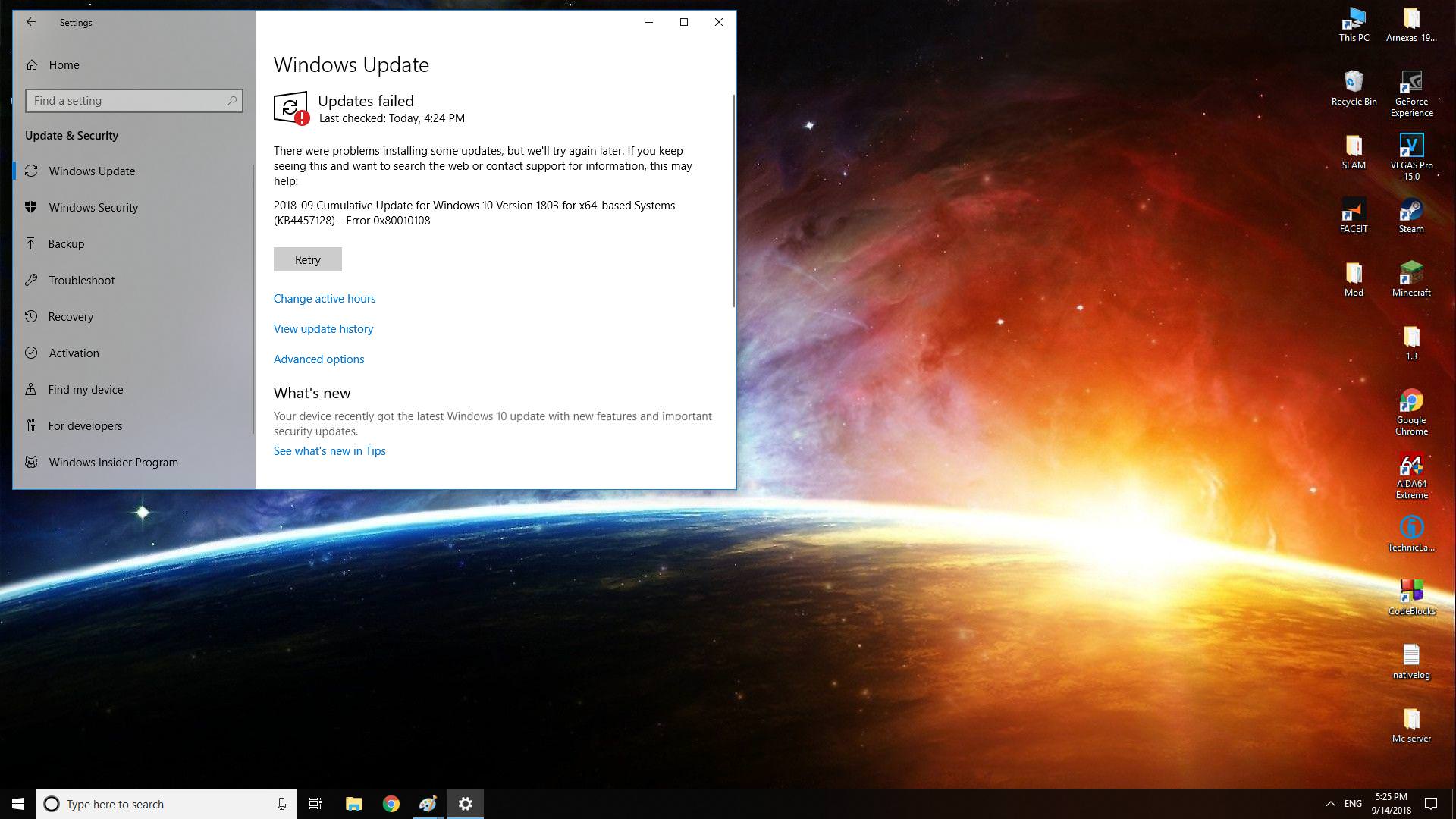Select the 1.3 folder icon
Screen dimensions: 1456x819
[x=1411, y=343]
